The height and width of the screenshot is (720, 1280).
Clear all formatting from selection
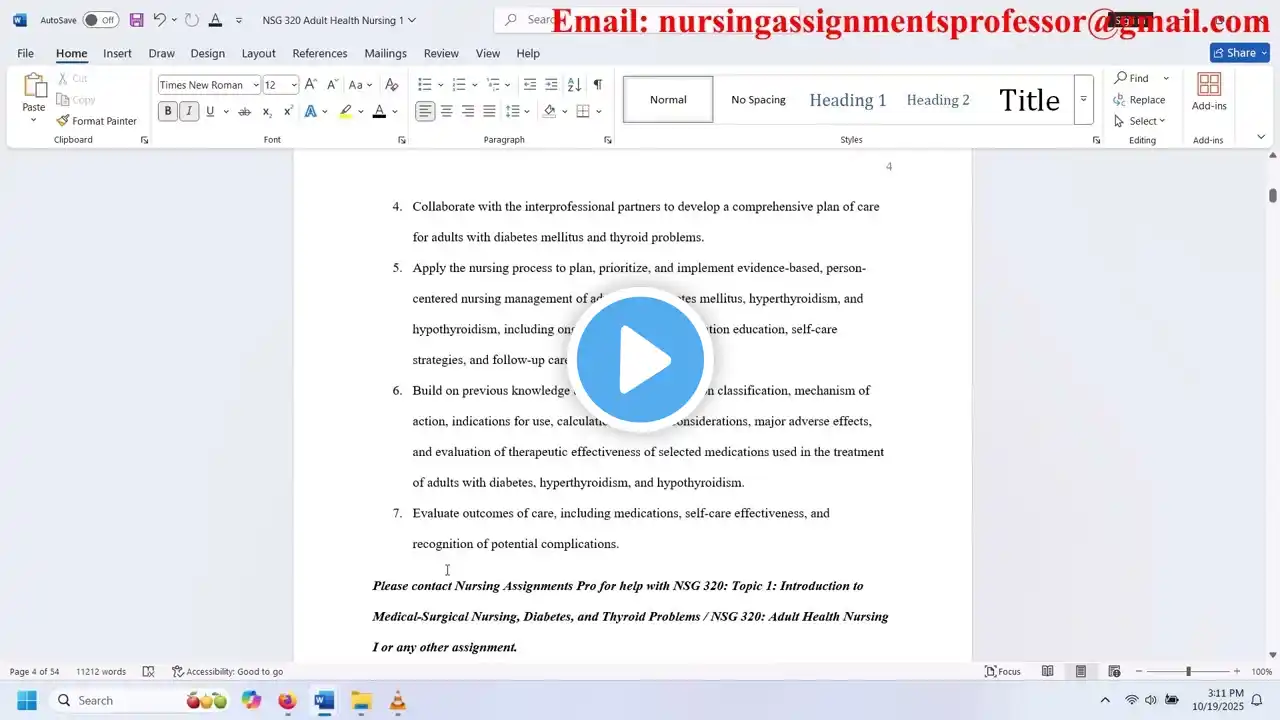pyautogui.click(x=392, y=85)
